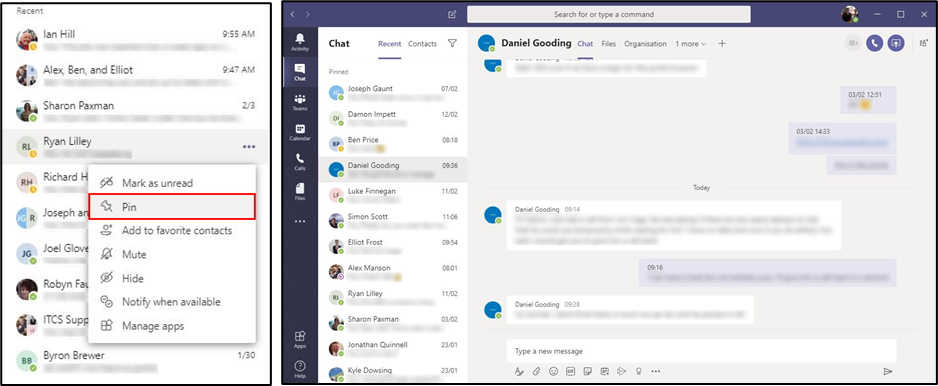Go back with the navigation arrow
This screenshot has width=938, height=386.
click(293, 14)
